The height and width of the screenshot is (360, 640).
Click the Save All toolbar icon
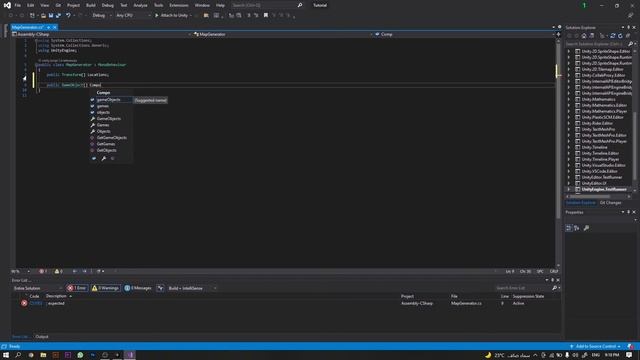pyautogui.click(x=58, y=16)
